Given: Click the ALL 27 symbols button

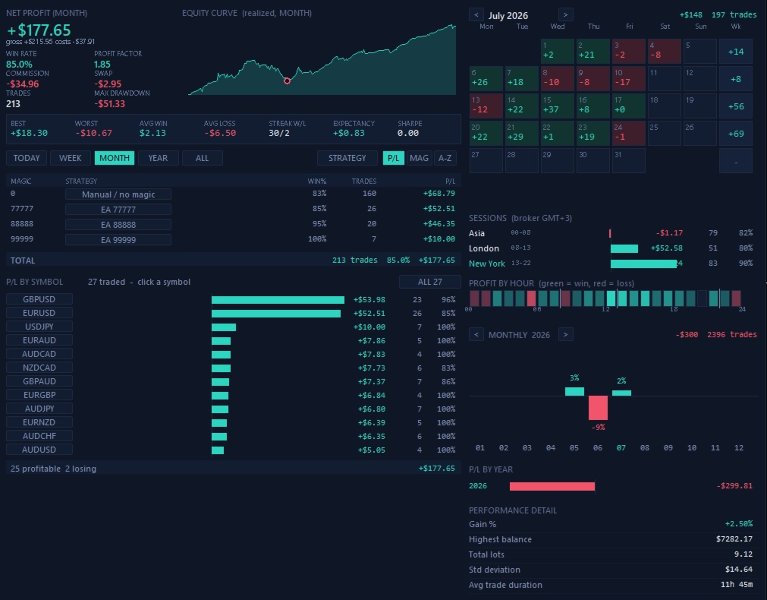Looking at the screenshot, I should [429, 282].
